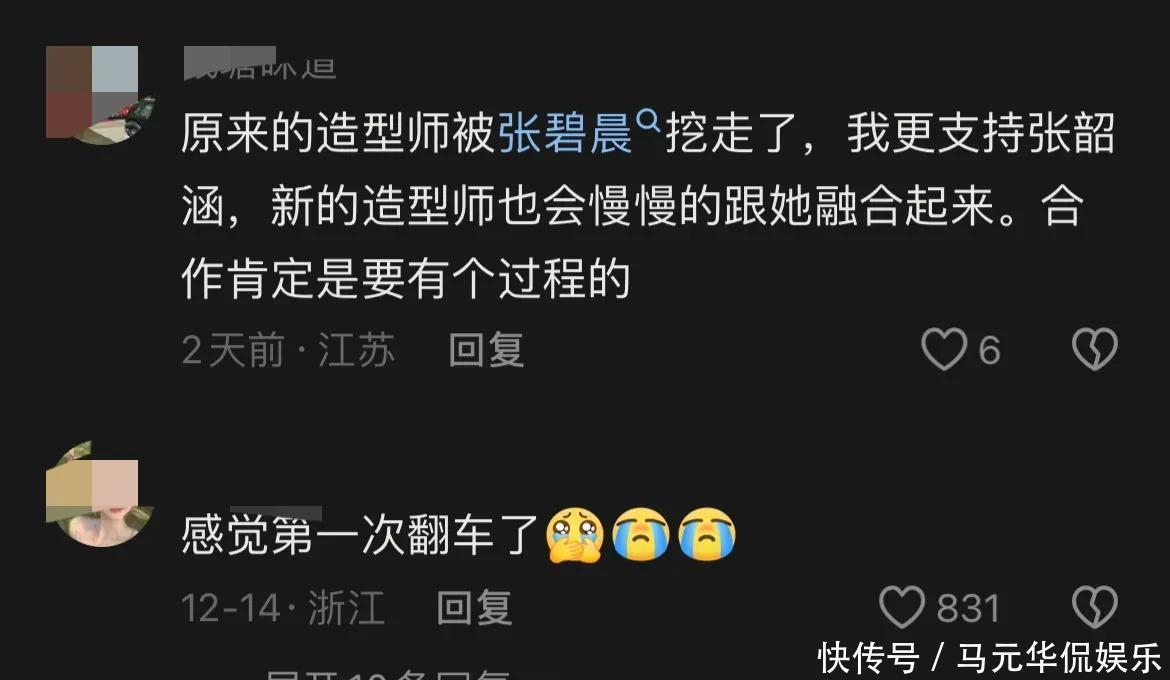Viewport: 1170px width, 680px height.
Task: Tap the search magnifier beside 张碧晨
Action: point(650,119)
